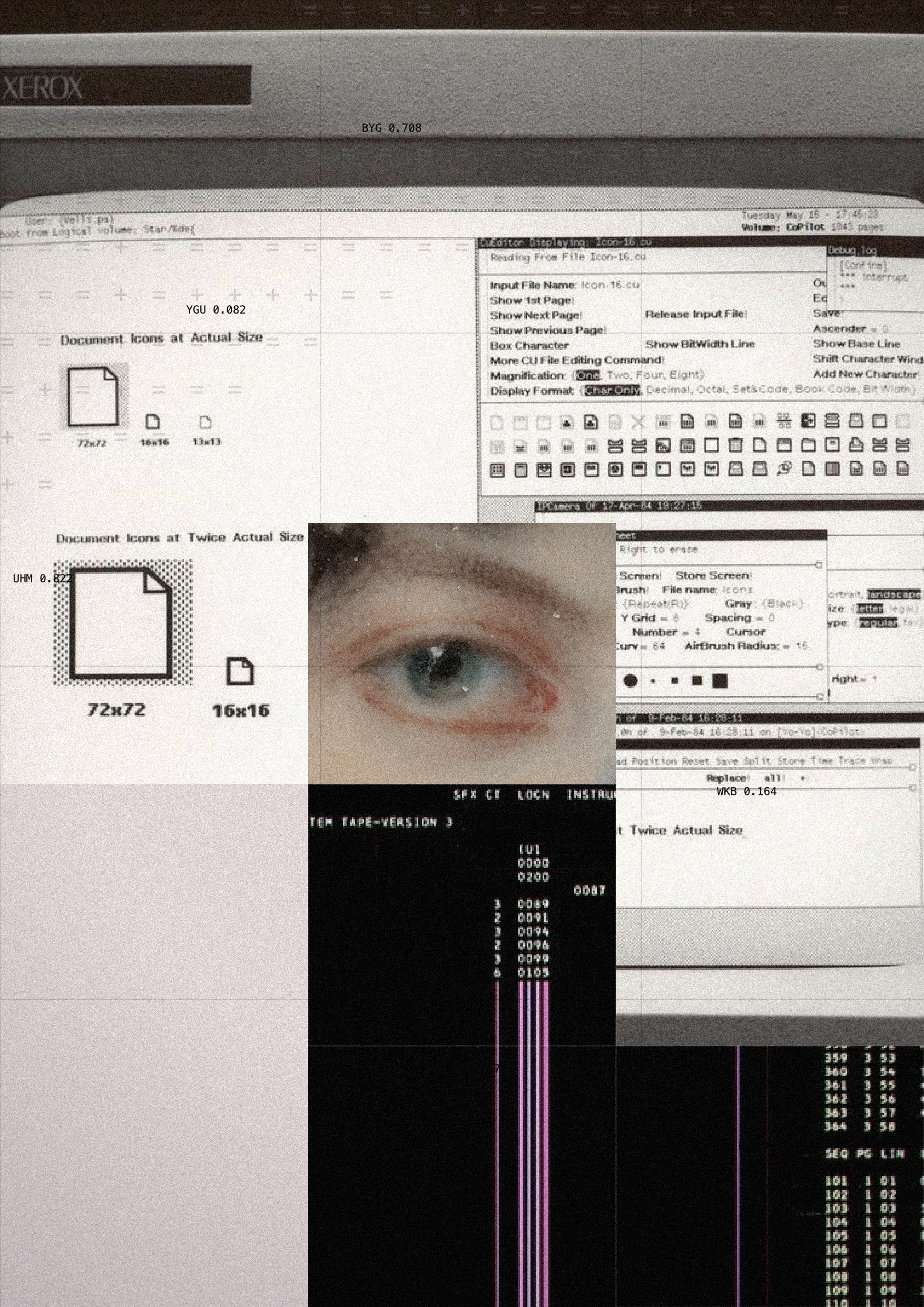
Task: Select the largest square brush shape
Action: 720,681
